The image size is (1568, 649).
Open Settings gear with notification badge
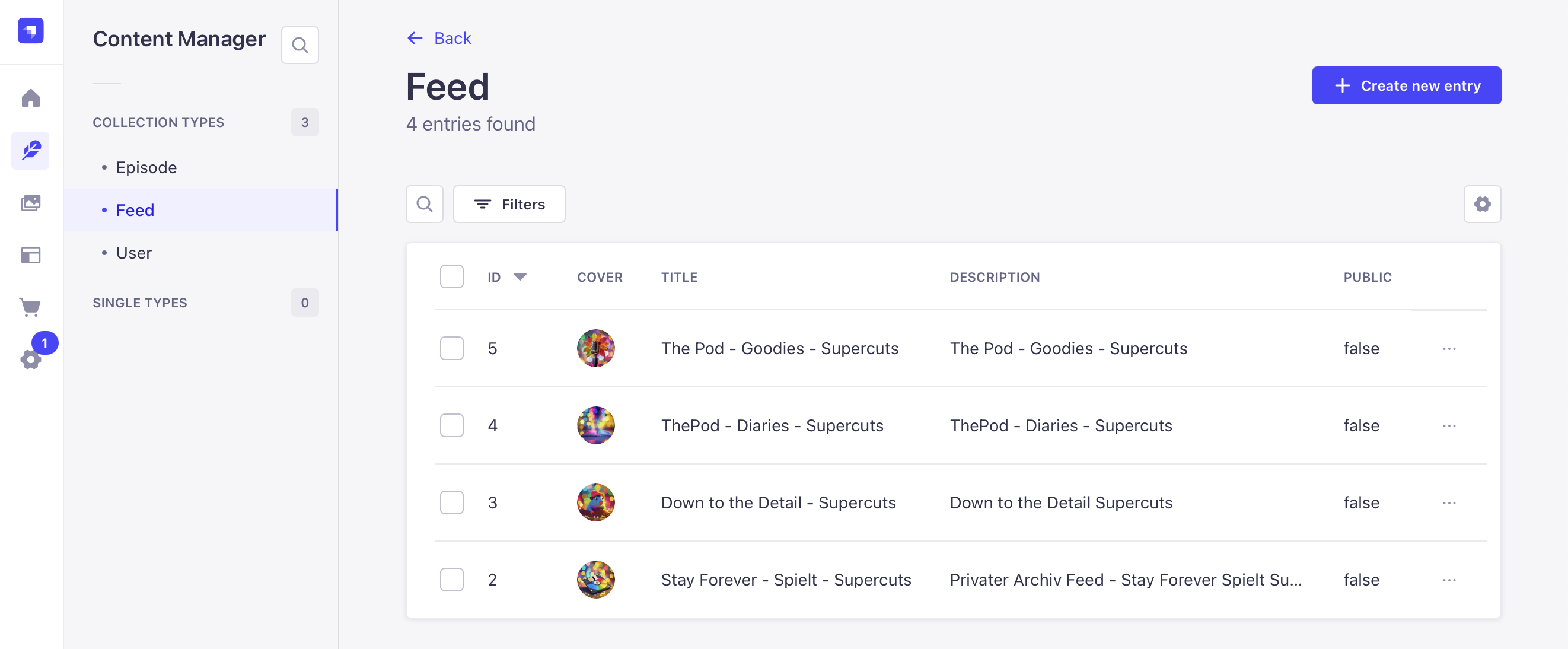[30, 358]
